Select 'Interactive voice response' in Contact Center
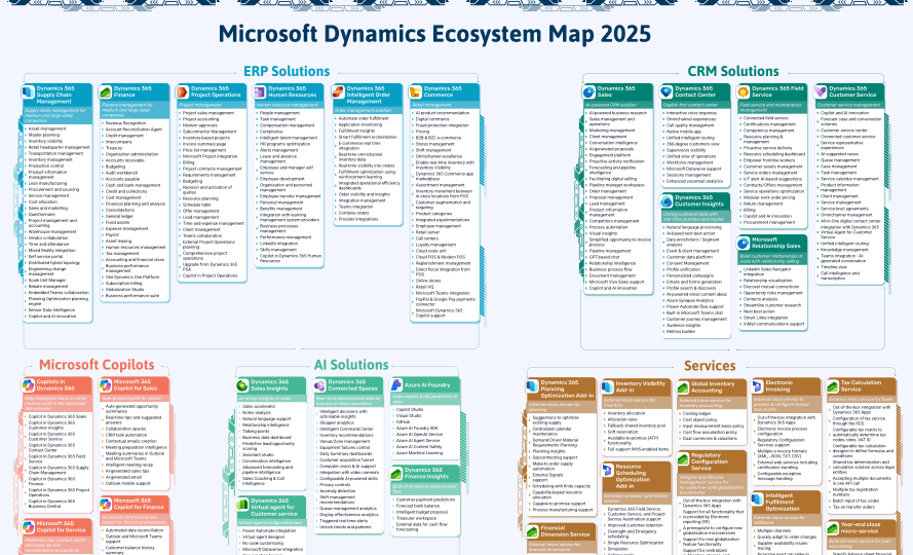 (691, 113)
